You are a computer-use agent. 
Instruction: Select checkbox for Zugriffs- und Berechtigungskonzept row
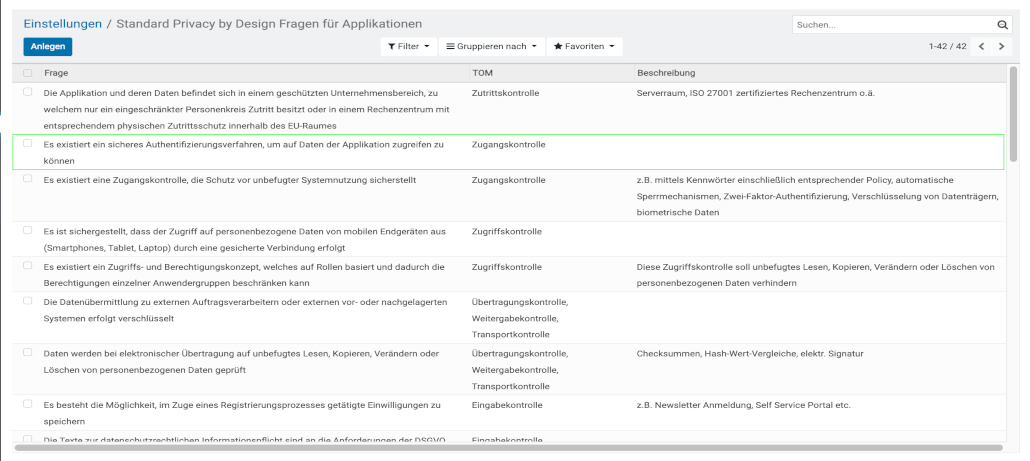28,267
